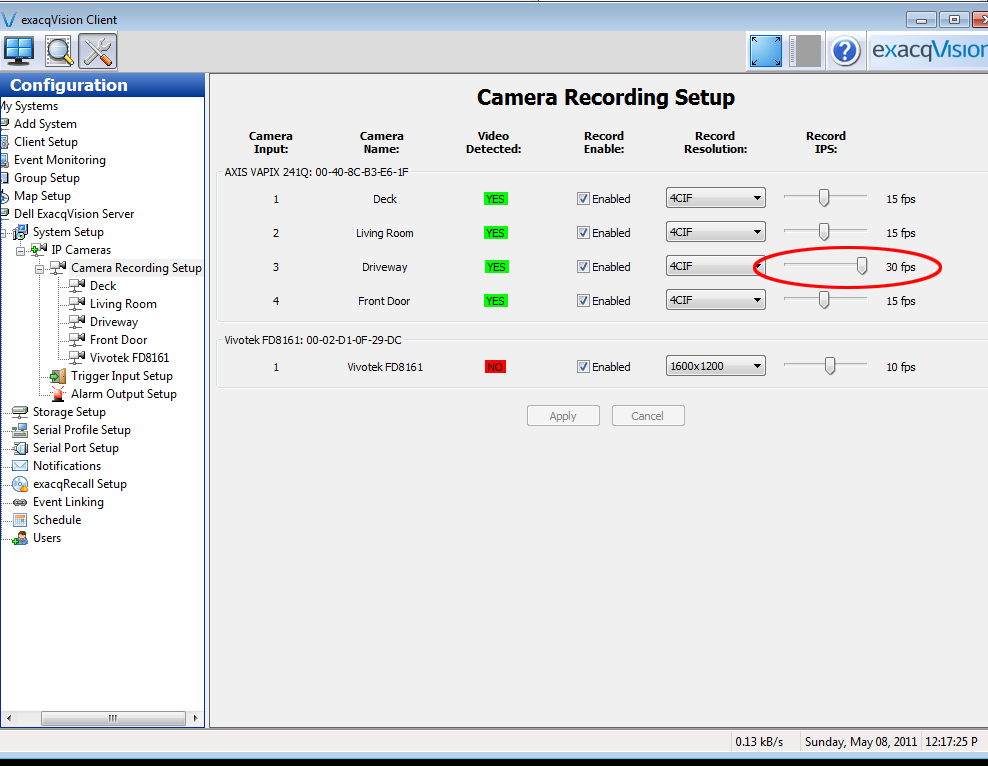Open Live view mode icon
The image size is (988, 766).
[19, 50]
